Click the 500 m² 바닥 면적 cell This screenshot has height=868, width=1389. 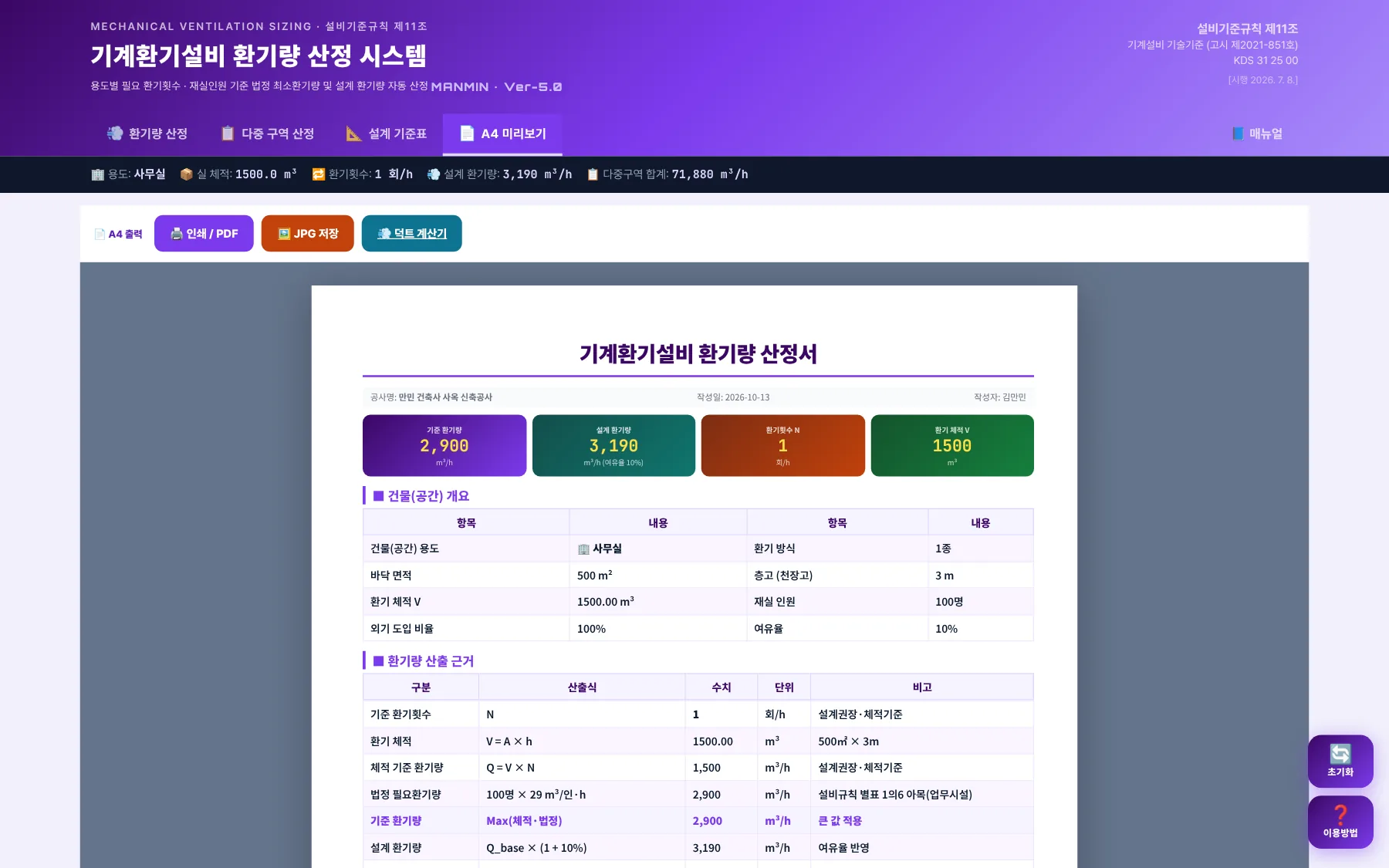click(657, 576)
